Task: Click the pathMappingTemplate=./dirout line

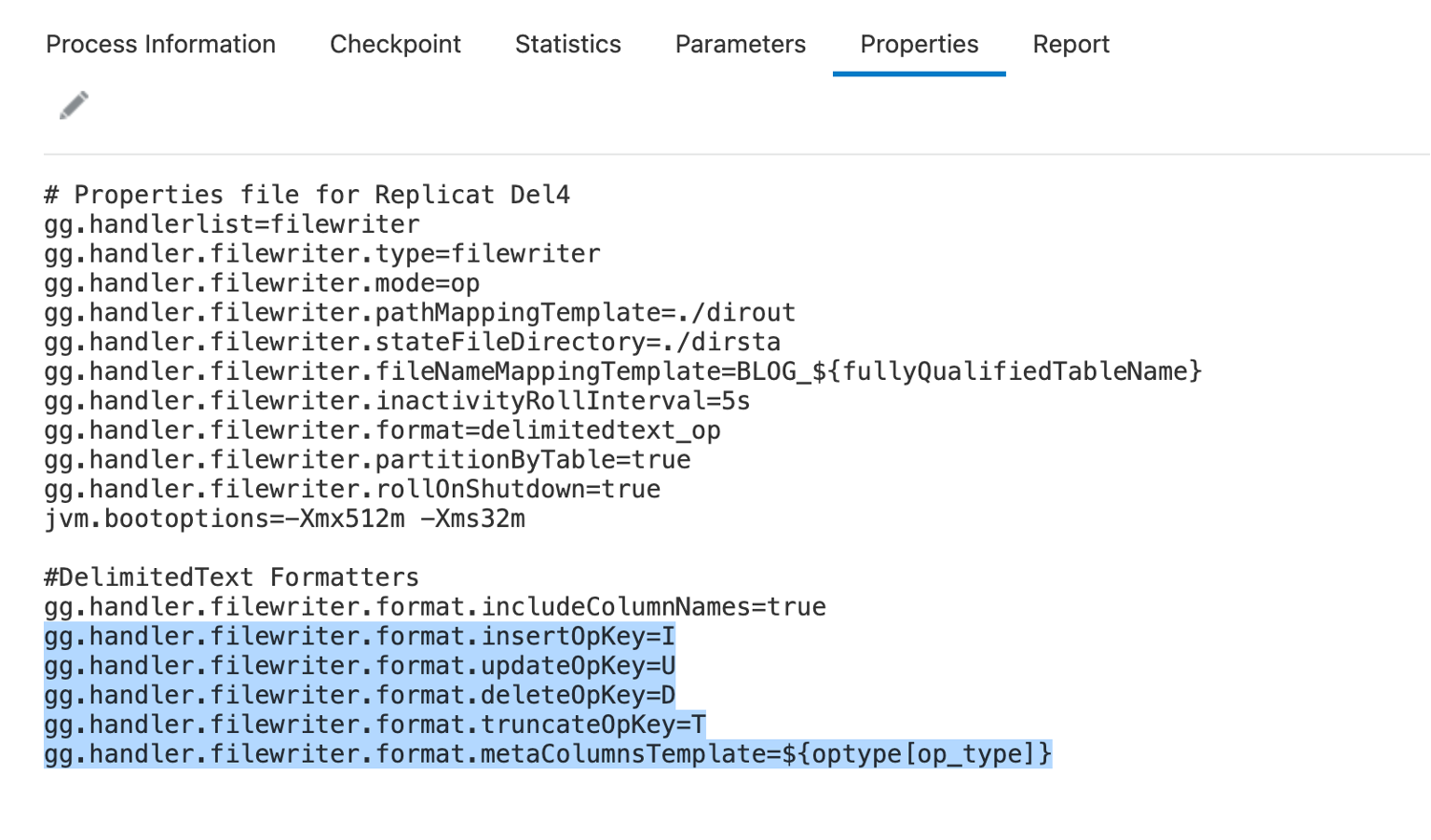Action: [419, 313]
